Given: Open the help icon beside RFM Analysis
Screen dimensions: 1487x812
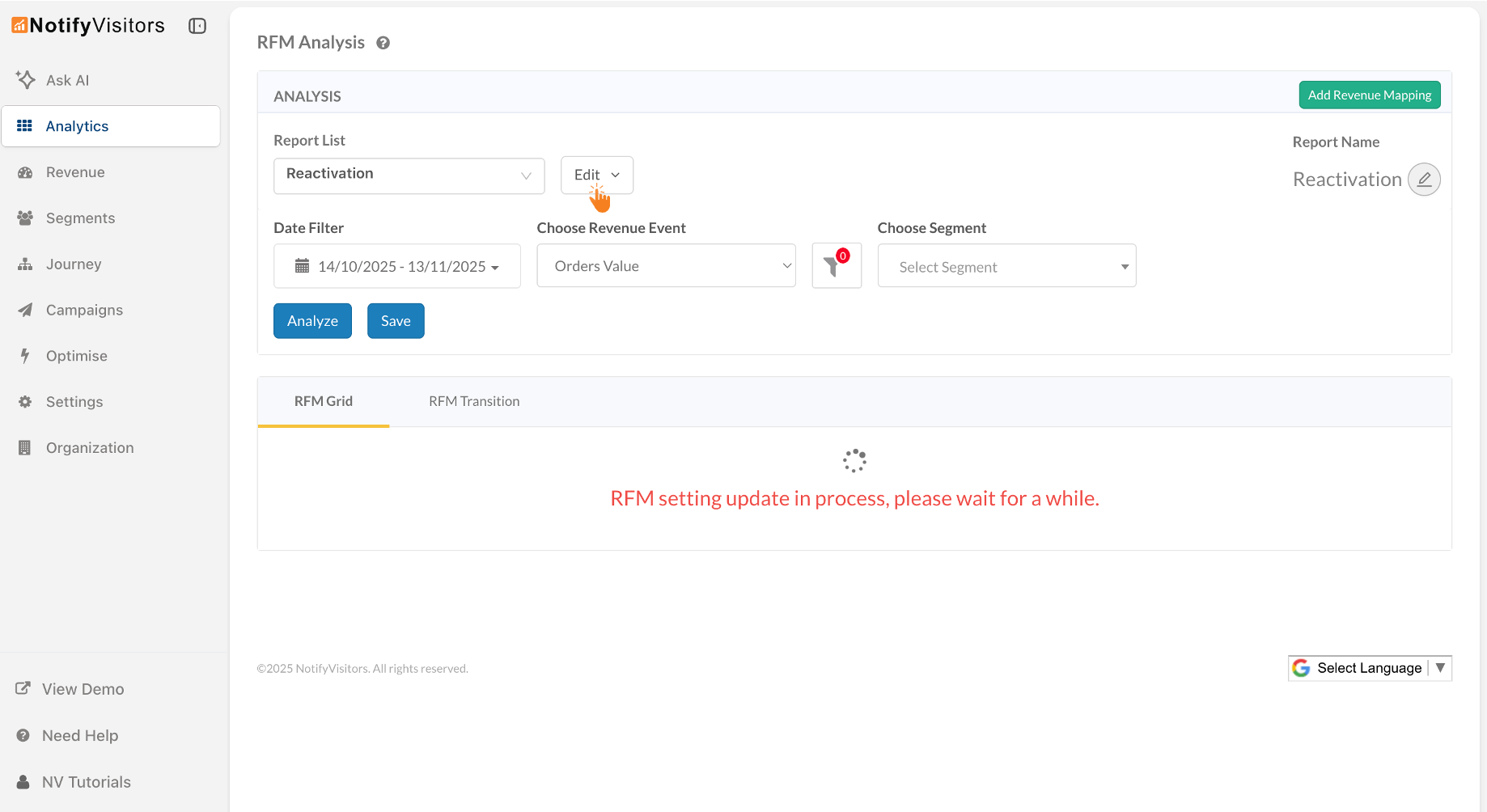Looking at the screenshot, I should coord(383,42).
